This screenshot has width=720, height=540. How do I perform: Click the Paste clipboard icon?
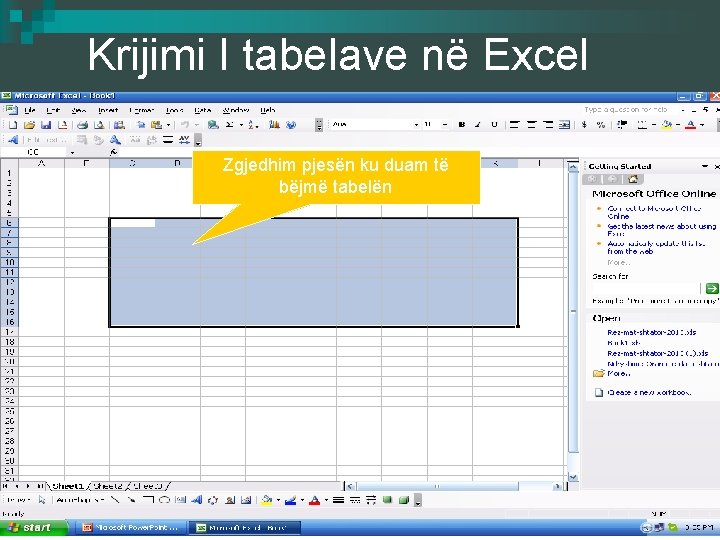157,125
